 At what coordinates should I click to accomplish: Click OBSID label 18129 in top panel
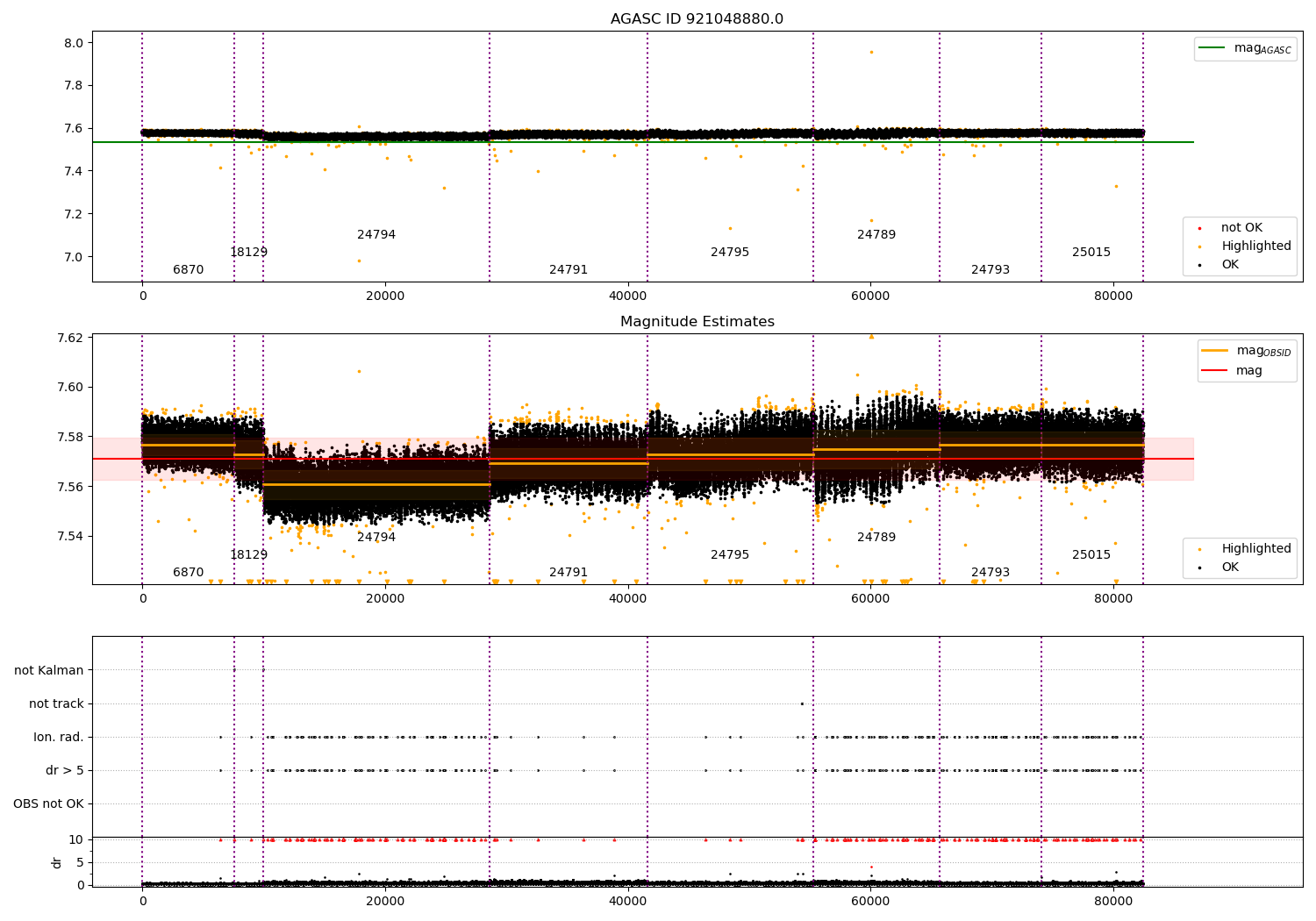248,253
